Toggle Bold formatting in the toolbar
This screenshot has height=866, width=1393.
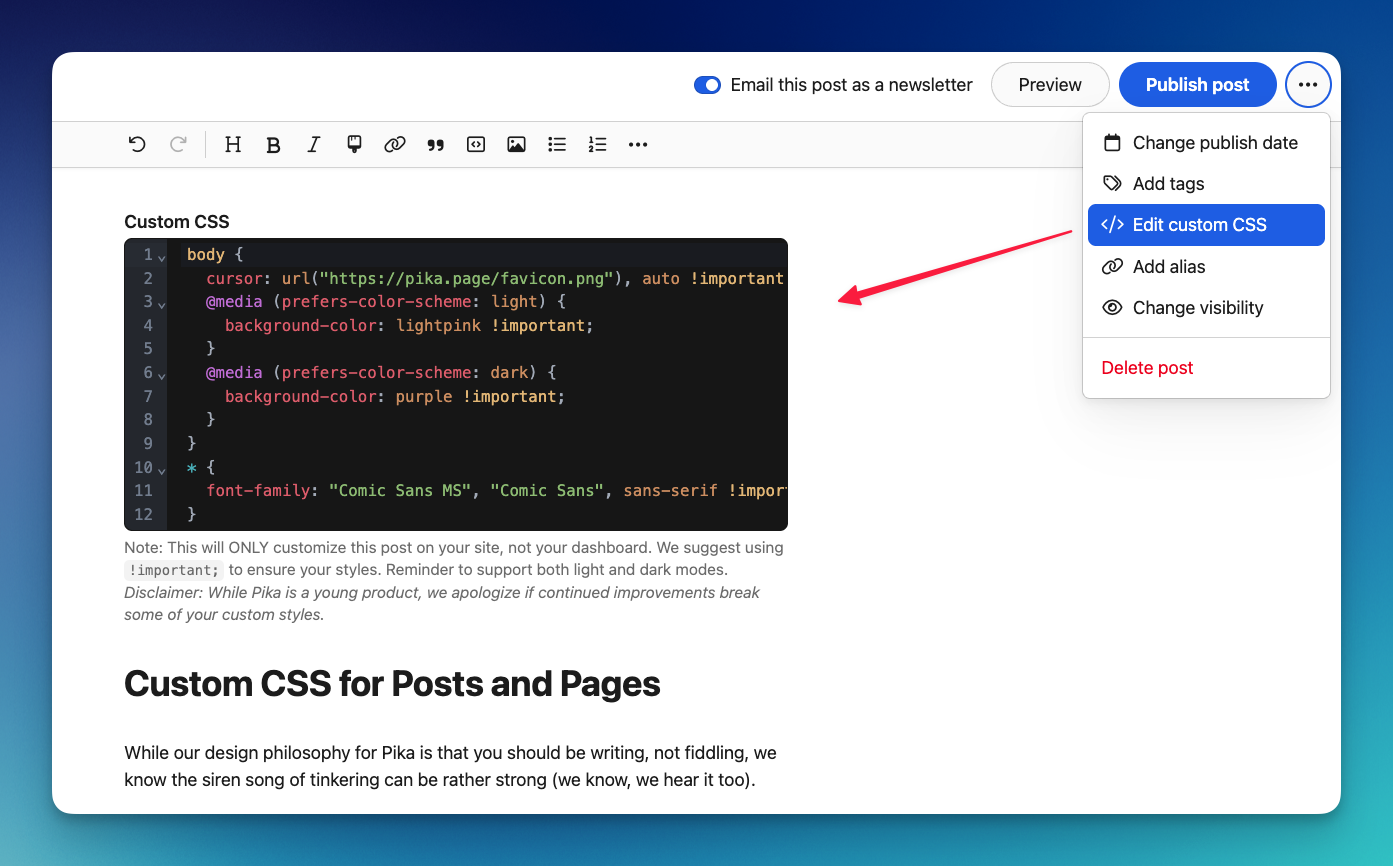tap(273, 144)
